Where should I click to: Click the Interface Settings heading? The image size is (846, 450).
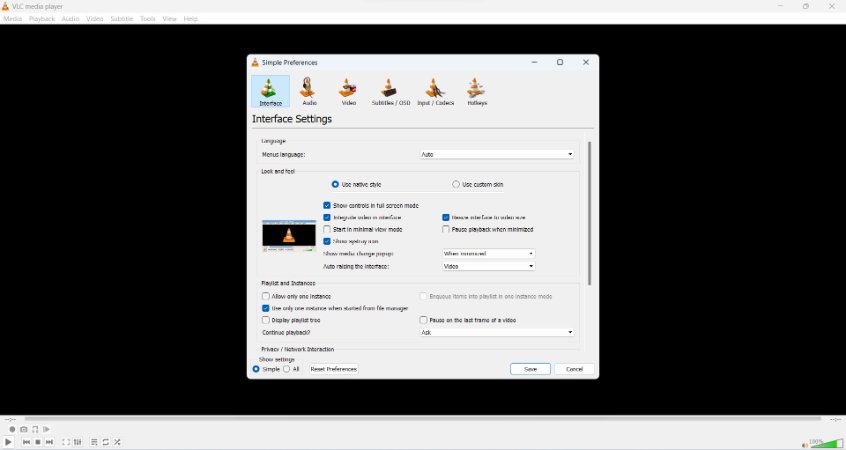point(292,119)
